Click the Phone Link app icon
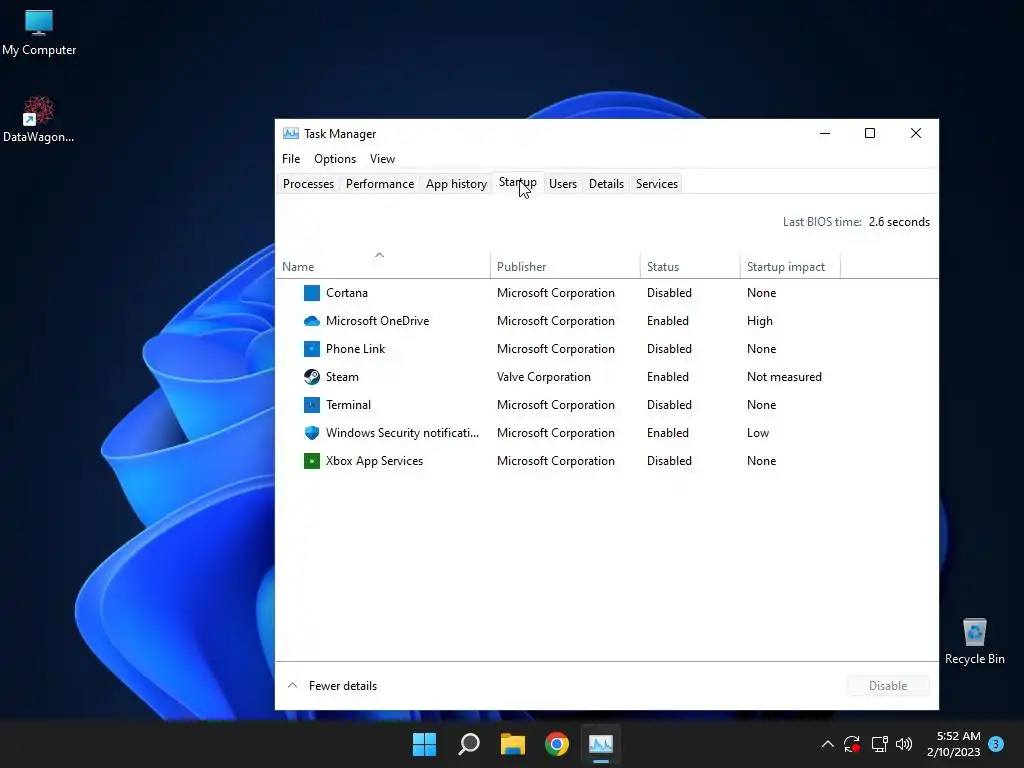This screenshot has height=768, width=1024. point(312,349)
